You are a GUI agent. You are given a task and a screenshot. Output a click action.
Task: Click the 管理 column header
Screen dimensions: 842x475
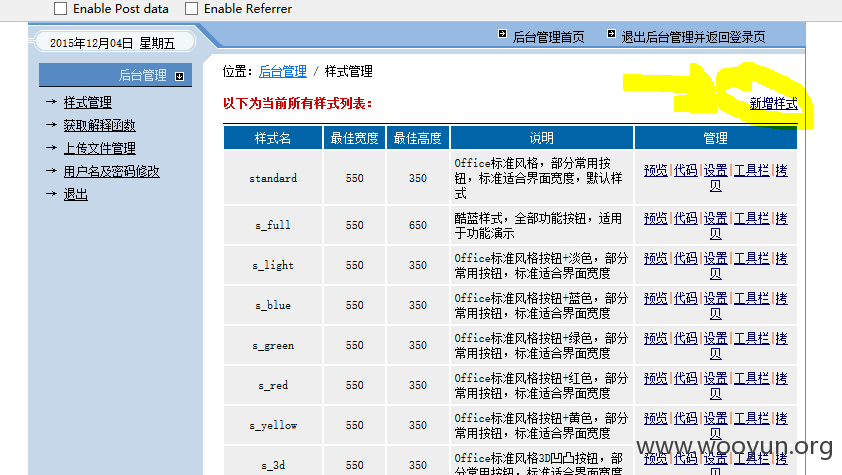click(715, 138)
